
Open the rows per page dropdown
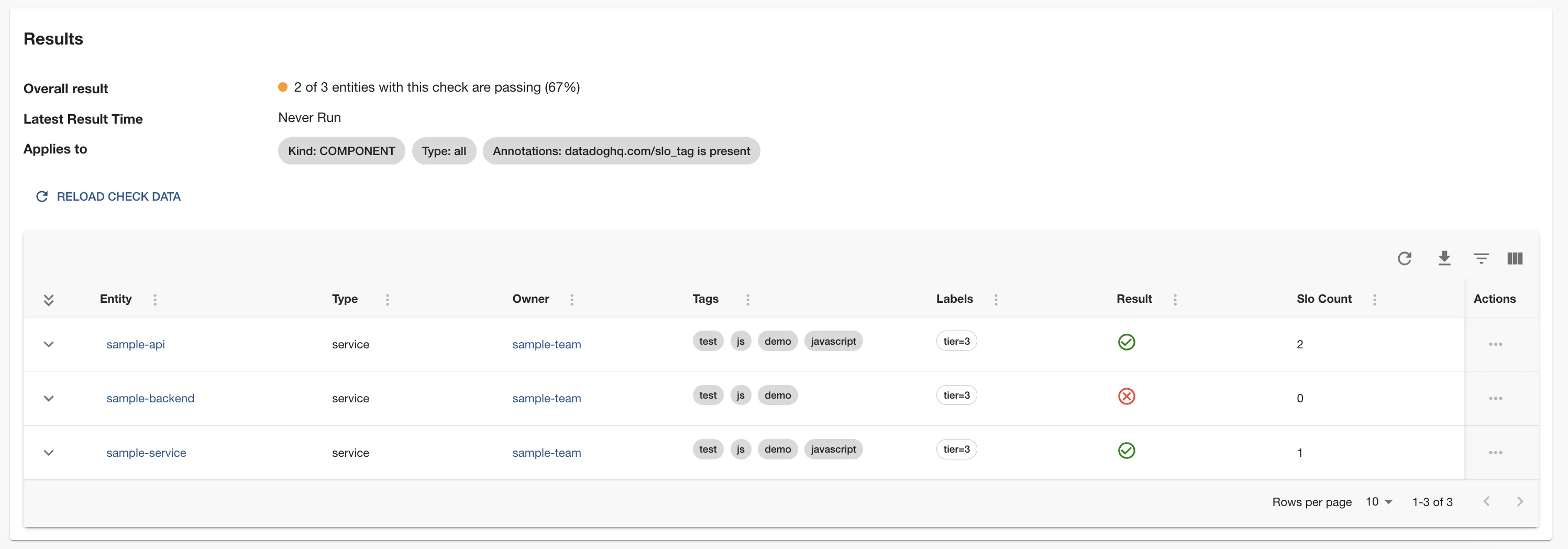tap(1379, 502)
